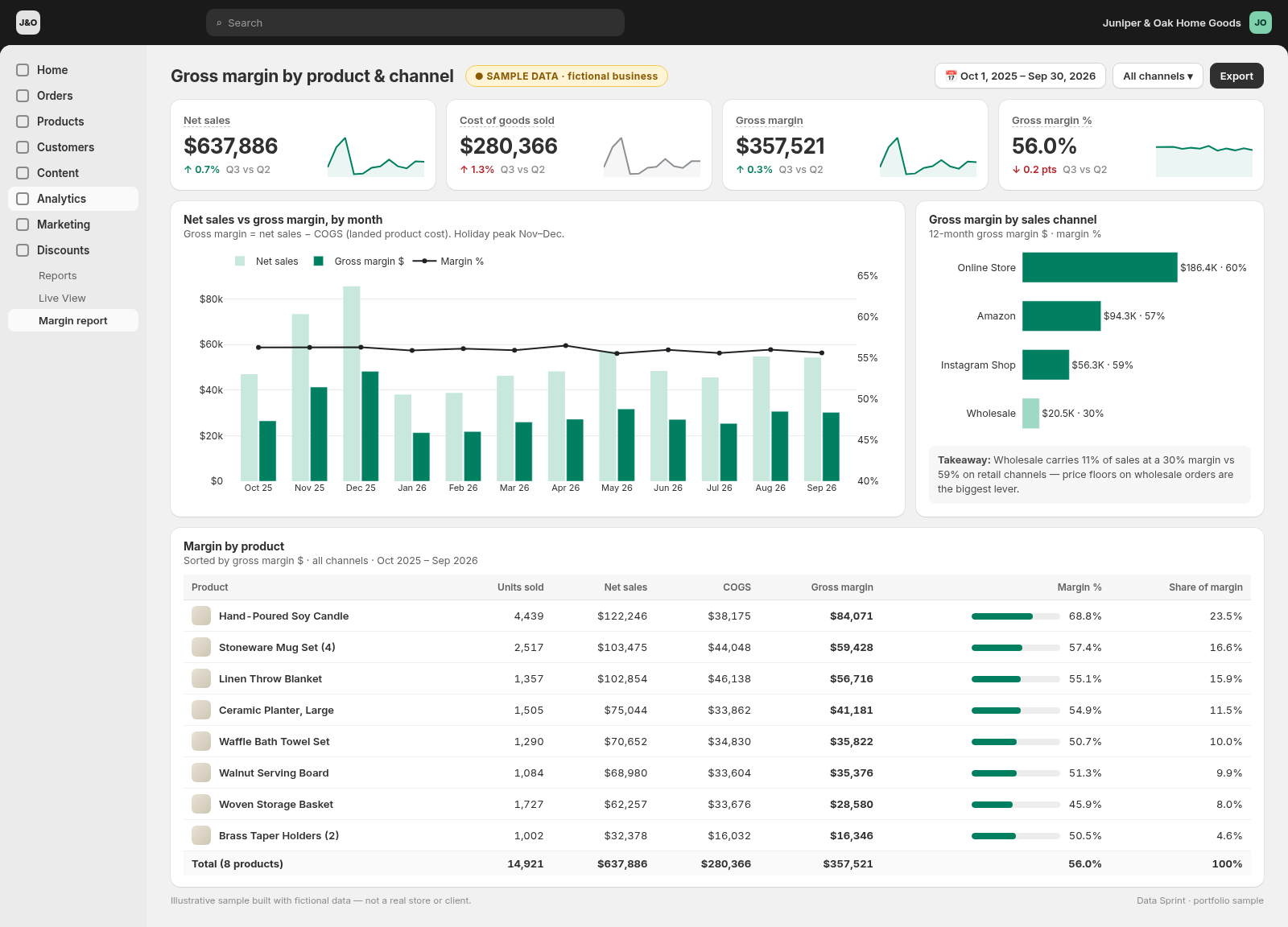Sort table by COGS header
Image resolution: width=1288 pixels, height=927 pixels.
(737, 587)
